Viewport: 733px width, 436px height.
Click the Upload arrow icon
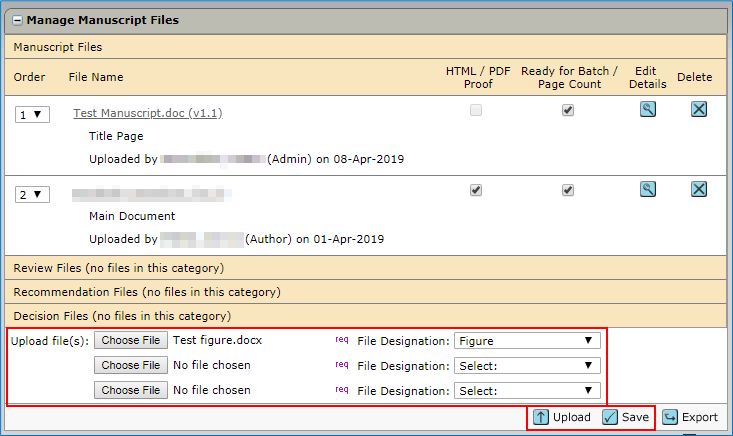click(x=541, y=417)
